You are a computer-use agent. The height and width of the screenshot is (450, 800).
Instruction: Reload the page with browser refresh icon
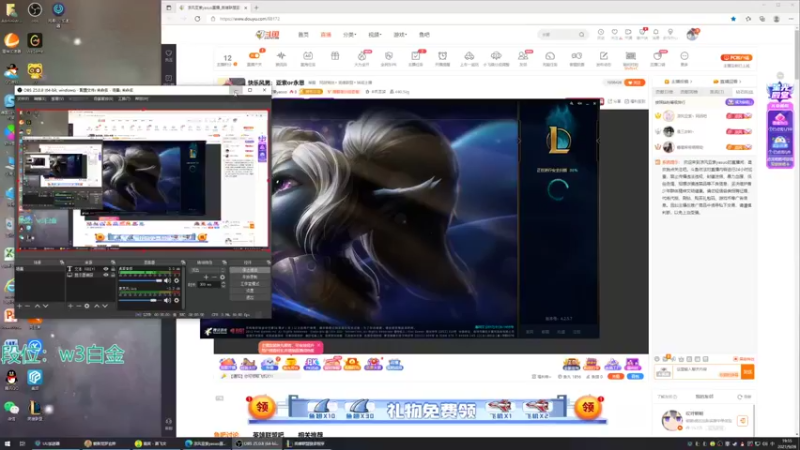[x=197, y=19]
